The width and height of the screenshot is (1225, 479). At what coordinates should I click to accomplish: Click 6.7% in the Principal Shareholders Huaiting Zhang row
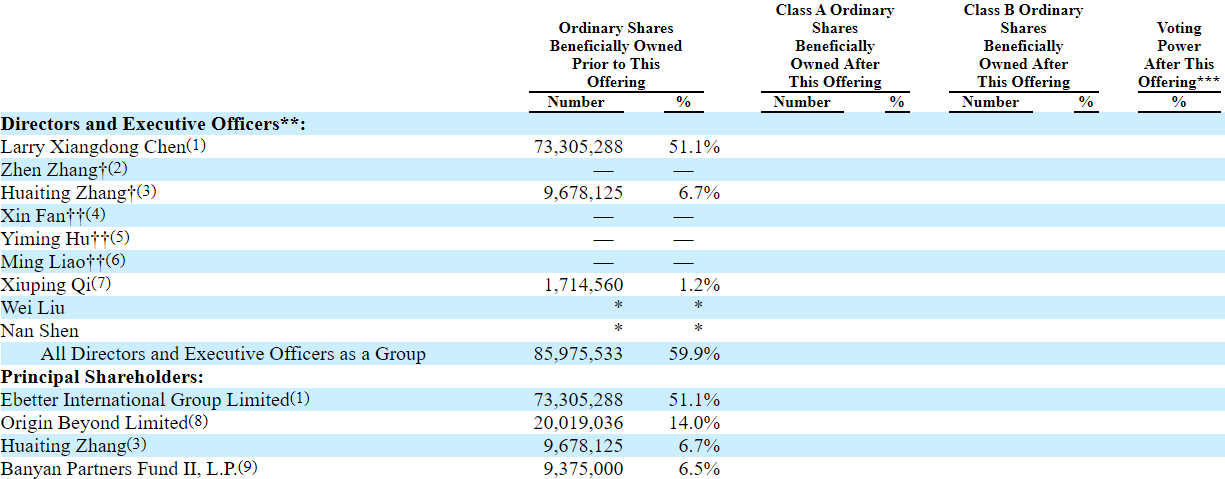pos(698,446)
